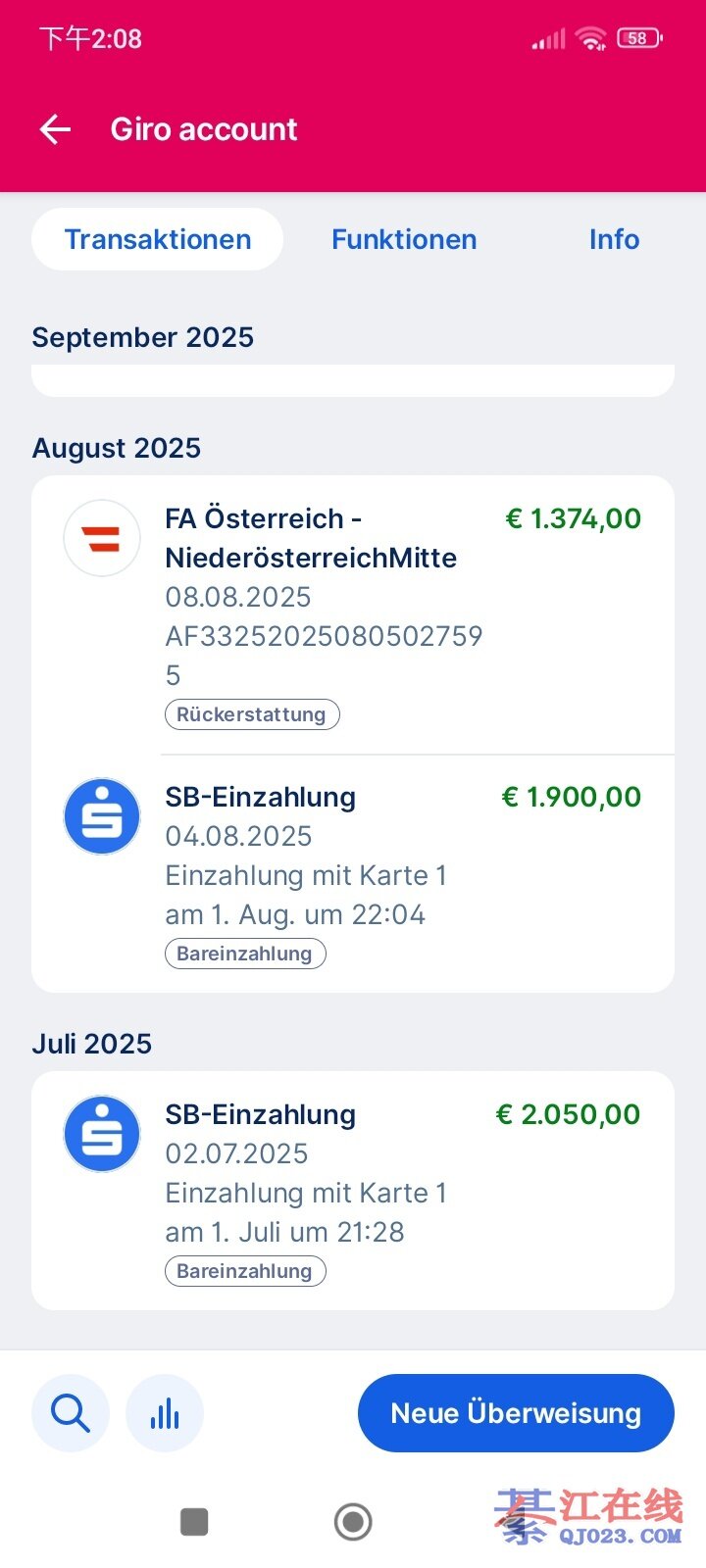Open the € 1.900,00 deposit transaction
Screen dimensions: 706x1568
[571, 797]
